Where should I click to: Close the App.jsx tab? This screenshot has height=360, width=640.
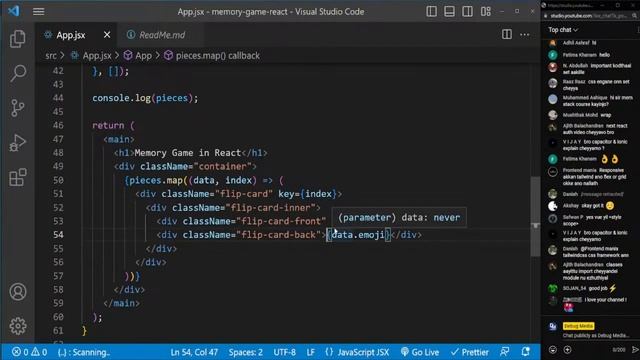107,35
